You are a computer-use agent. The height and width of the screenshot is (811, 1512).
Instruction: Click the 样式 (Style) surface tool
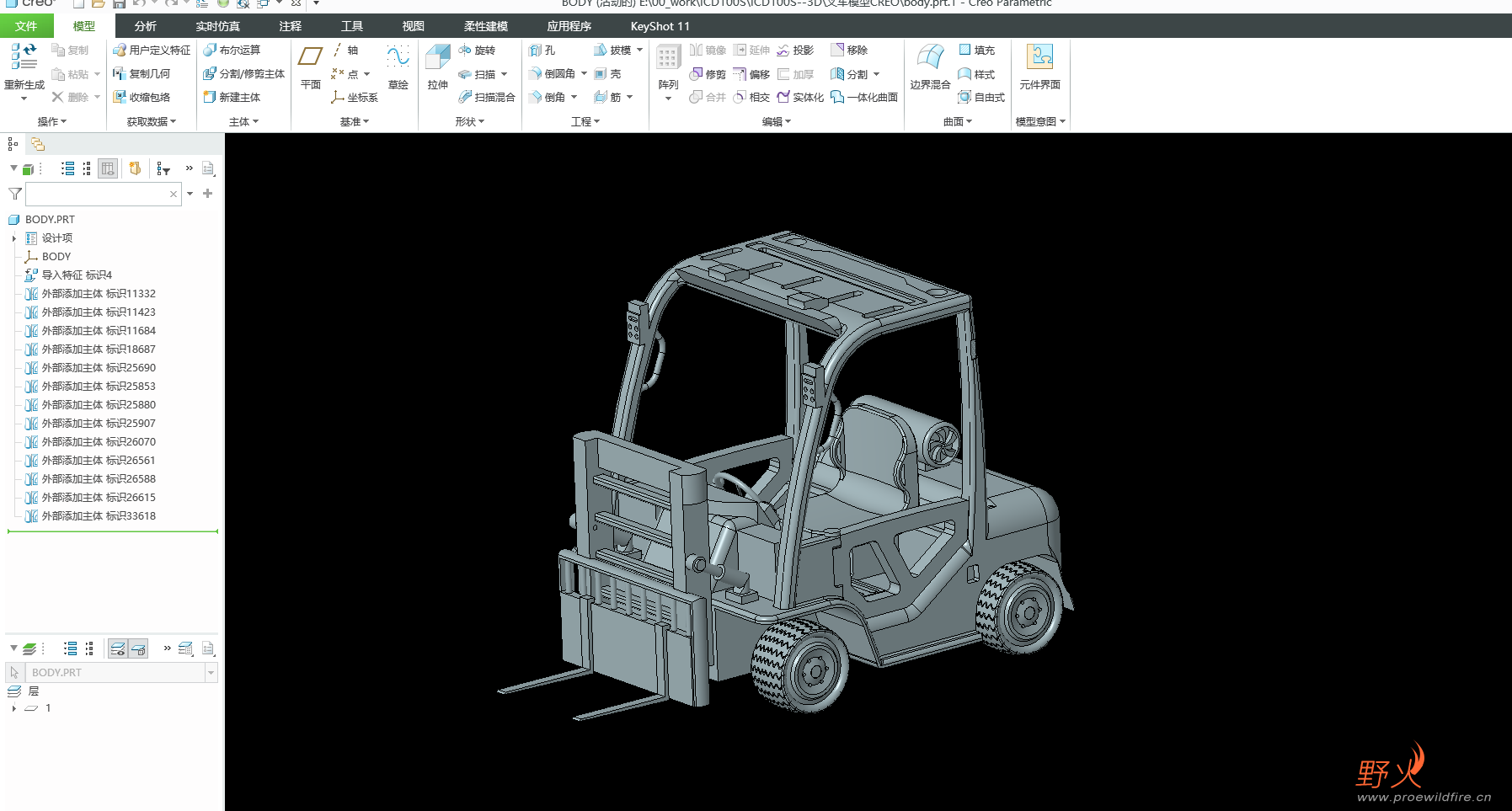pyautogui.click(x=977, y=74)
